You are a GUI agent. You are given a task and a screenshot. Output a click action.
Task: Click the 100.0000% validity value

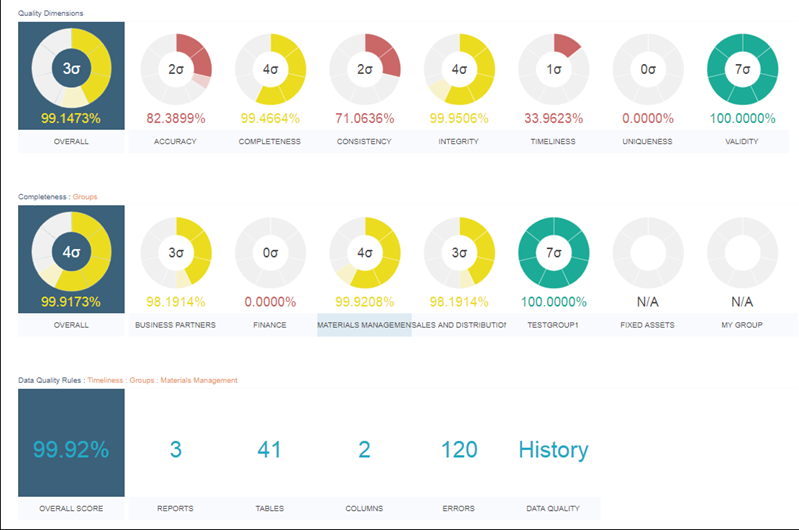click(742, 119)
